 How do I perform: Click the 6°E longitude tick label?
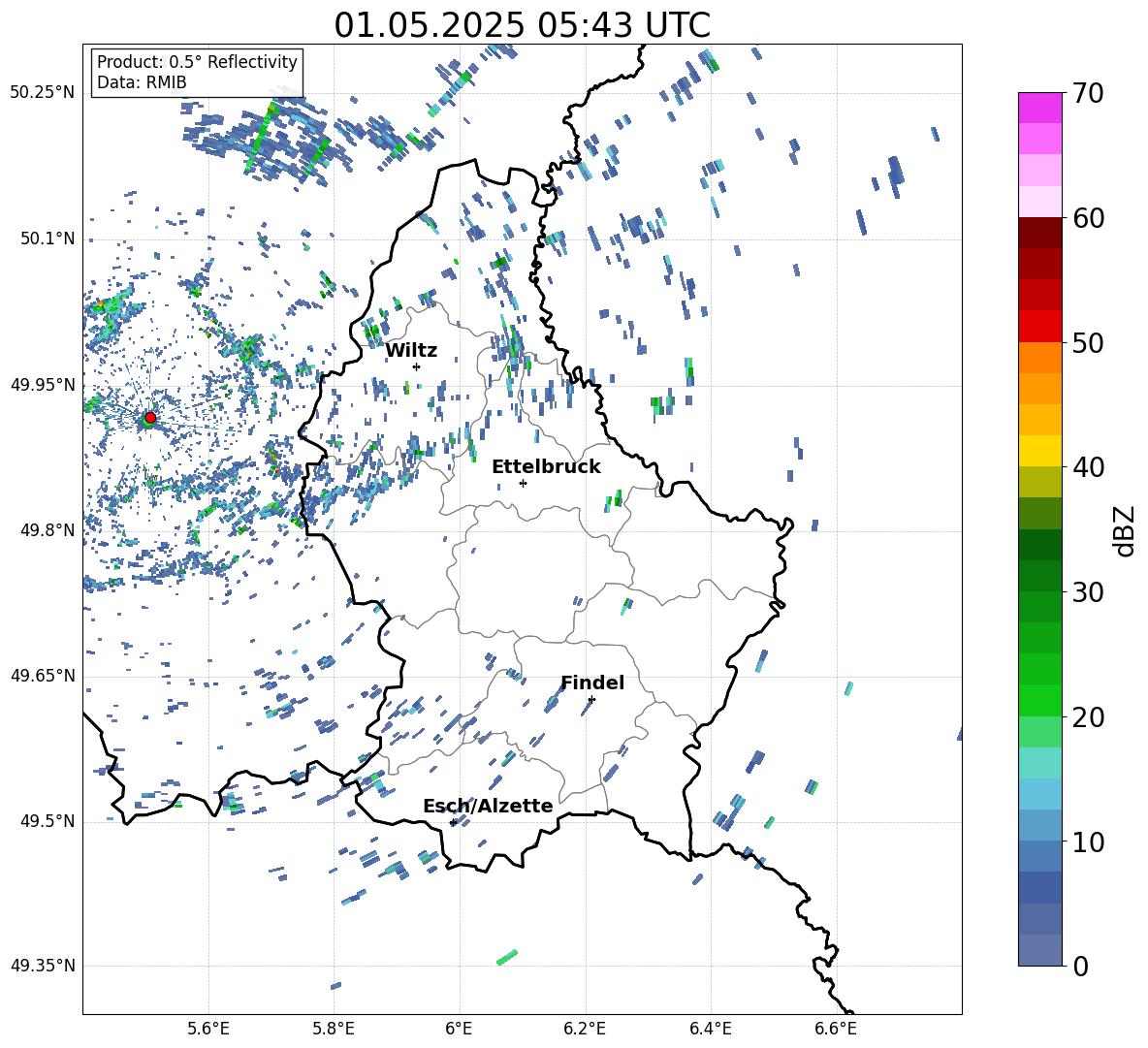(x=459, y=1029)
